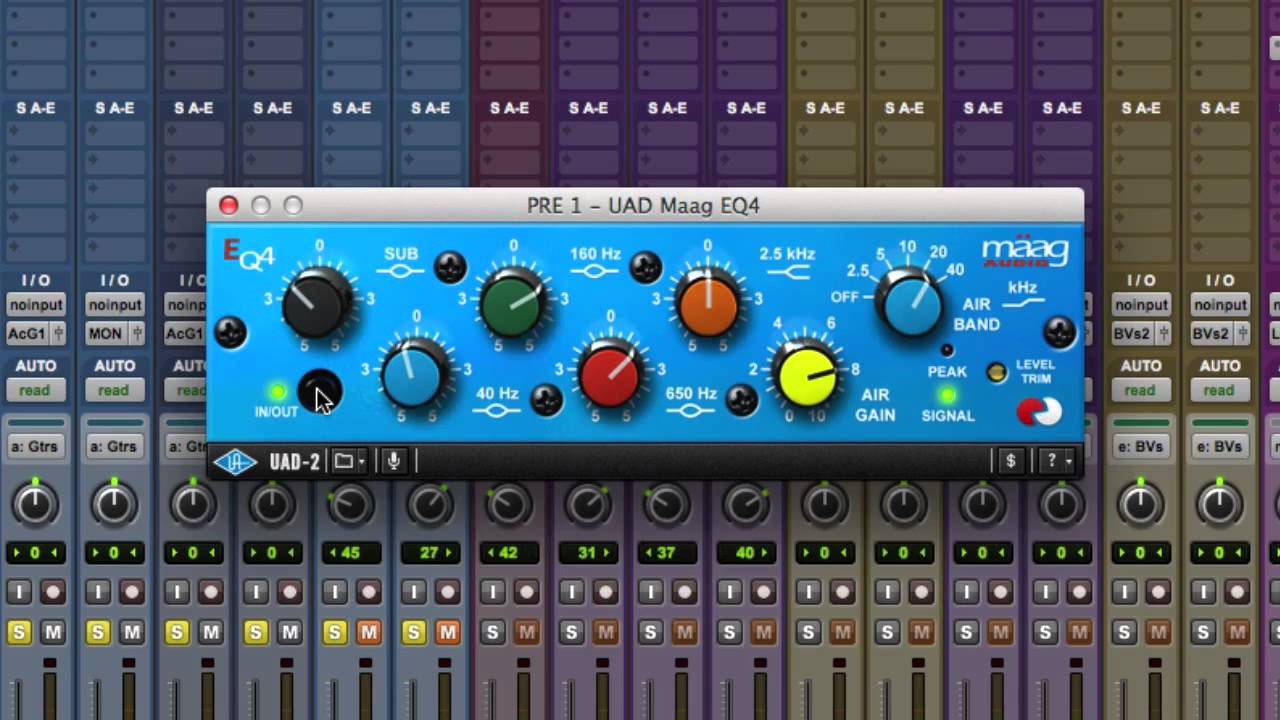Click the dollar sign purchase icon
The height and width of the screenshot is (720, 1280).
(1010, 461)
